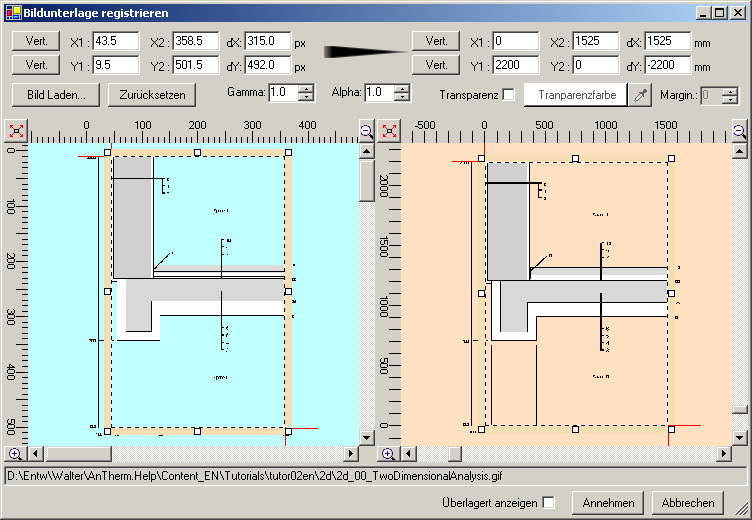The width and height of the screenshot is (752, 520).
Task: Click fit-to-view icon above left image panel
Action: pos(14,132)
